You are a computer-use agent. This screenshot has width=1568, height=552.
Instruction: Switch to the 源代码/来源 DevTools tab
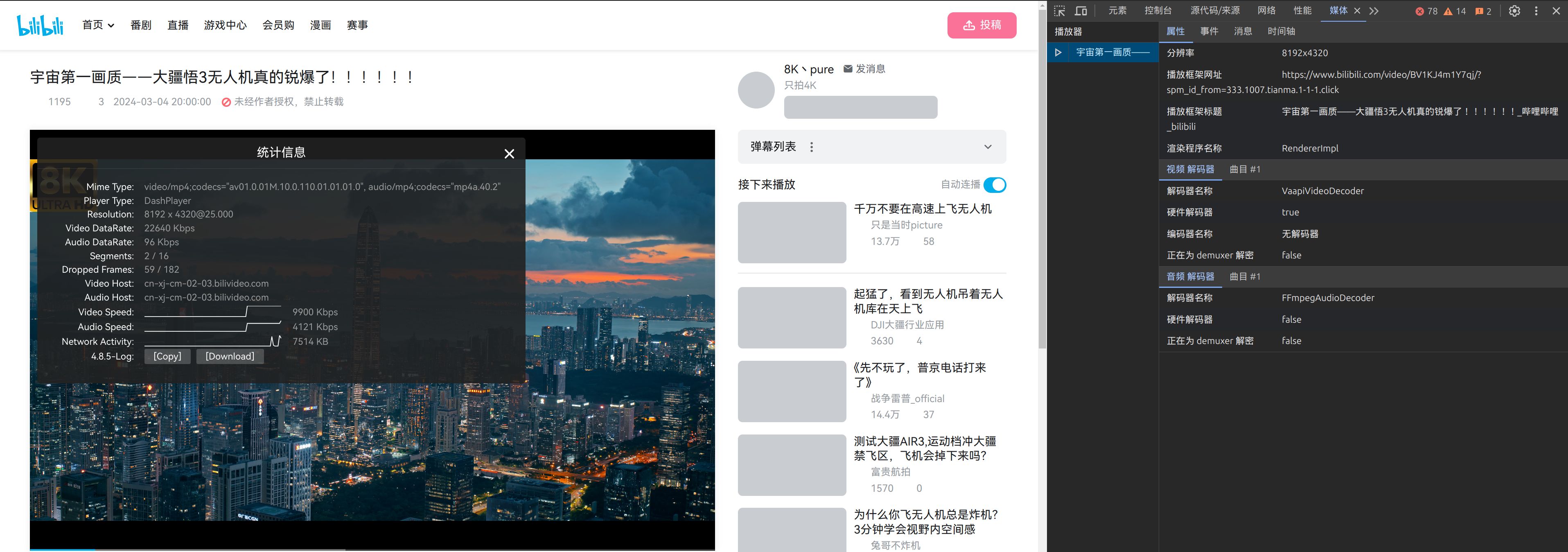coord(1215,10)
